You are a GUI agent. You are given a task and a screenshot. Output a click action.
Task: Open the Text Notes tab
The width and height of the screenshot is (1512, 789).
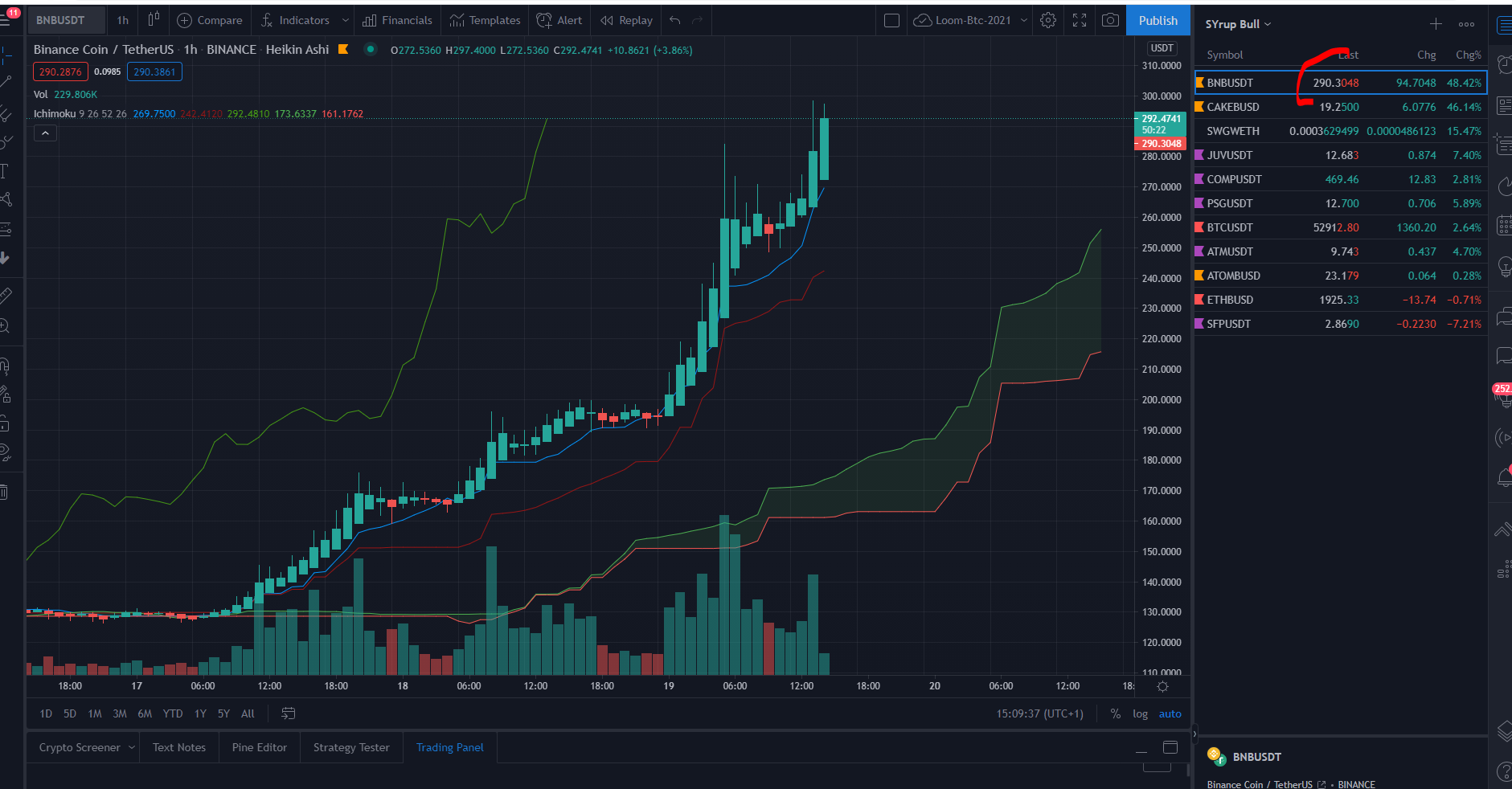point(179,747)
